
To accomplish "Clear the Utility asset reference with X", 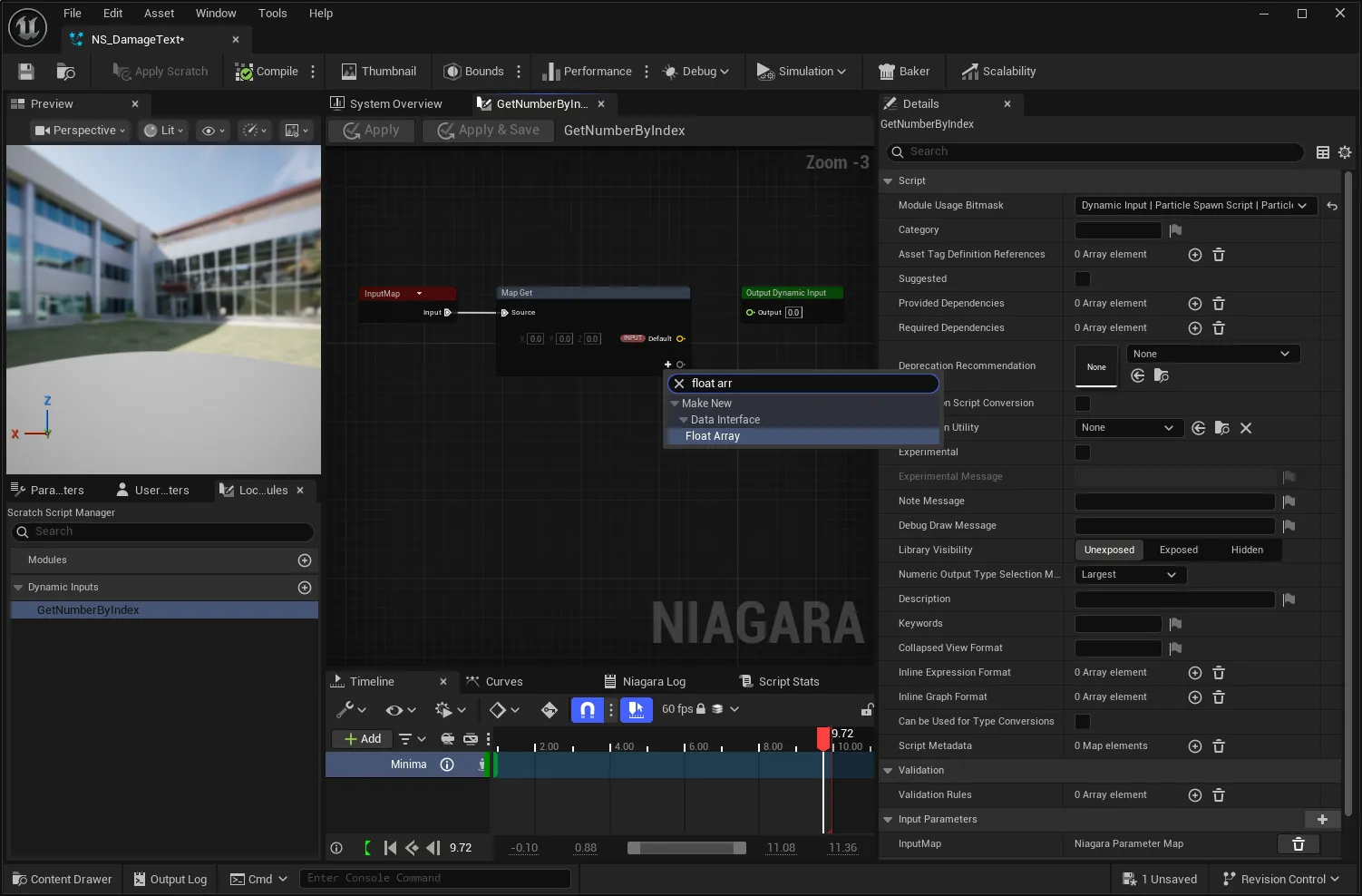I will coord(1246,428).
